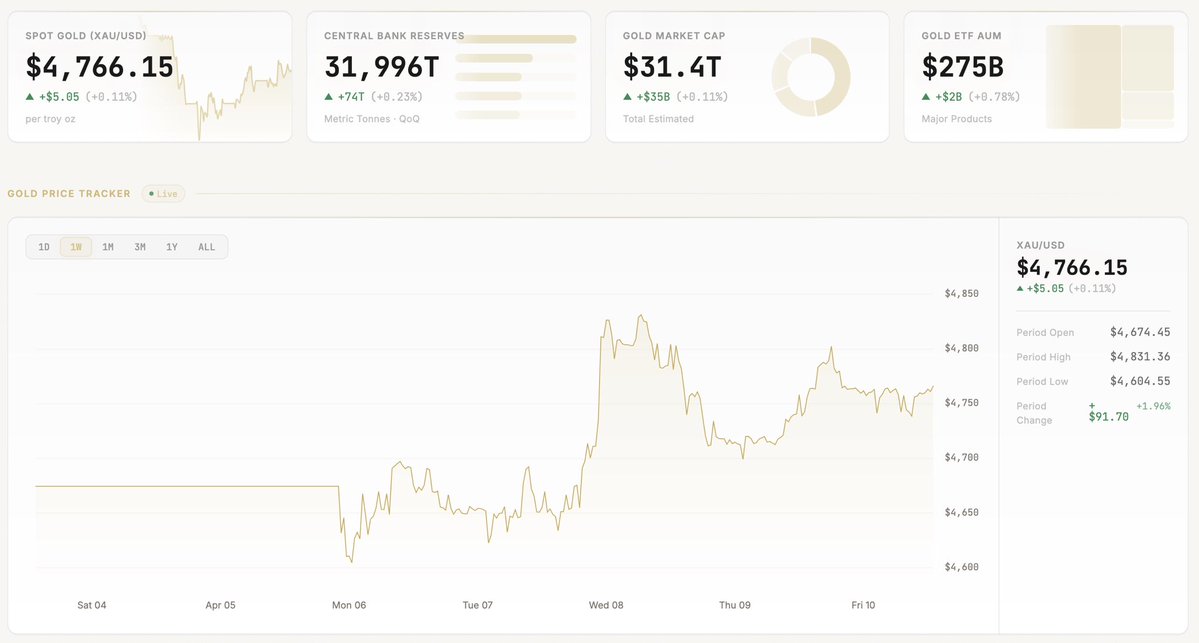Click the green dot in the Live badge
The image size is (1199, 643).
click(x=151, y=194)
